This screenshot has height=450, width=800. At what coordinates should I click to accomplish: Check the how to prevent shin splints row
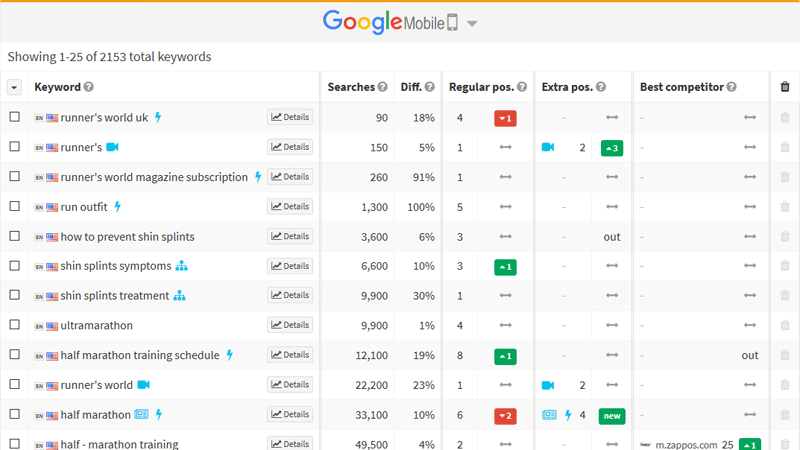tap(14, 236)
